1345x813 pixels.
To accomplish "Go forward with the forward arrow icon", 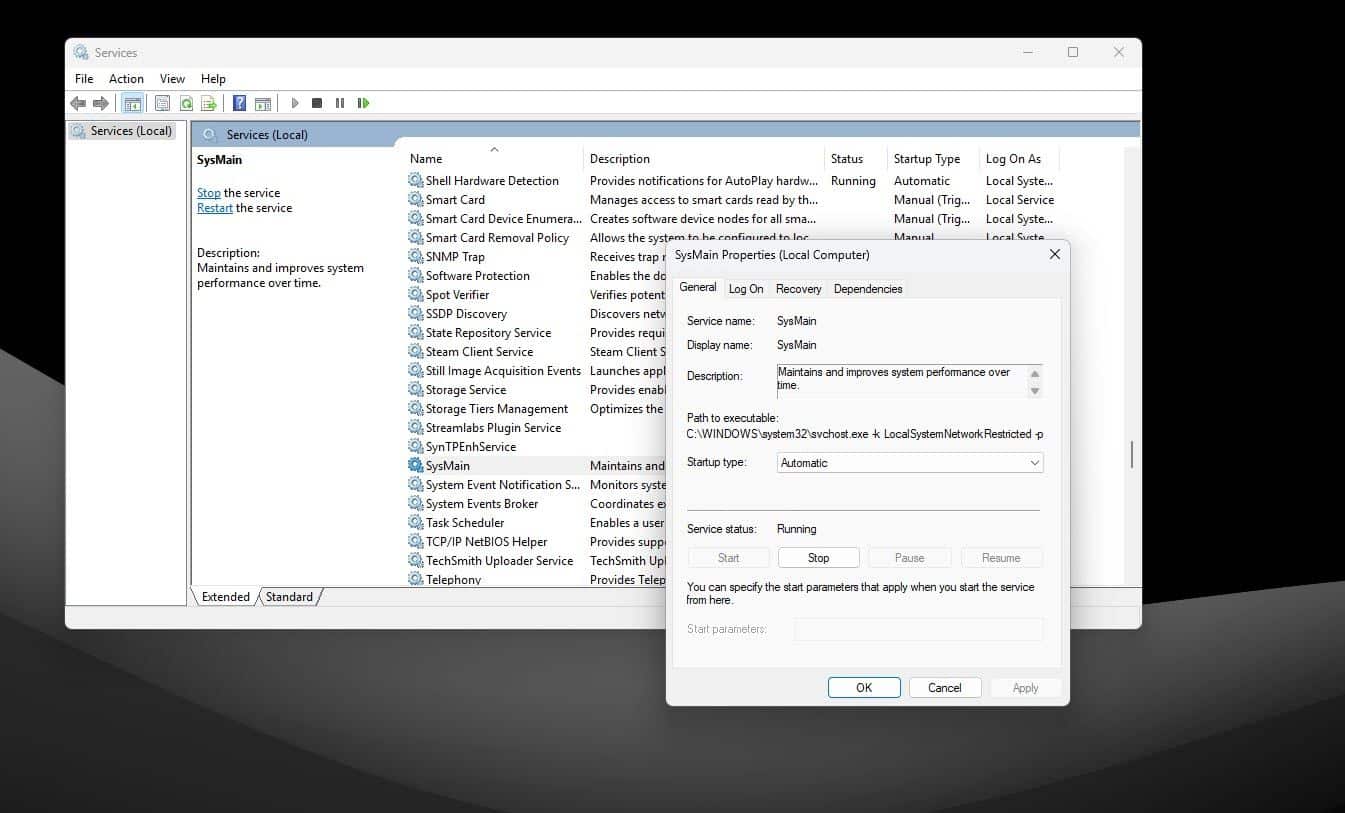I will point(100,102).
